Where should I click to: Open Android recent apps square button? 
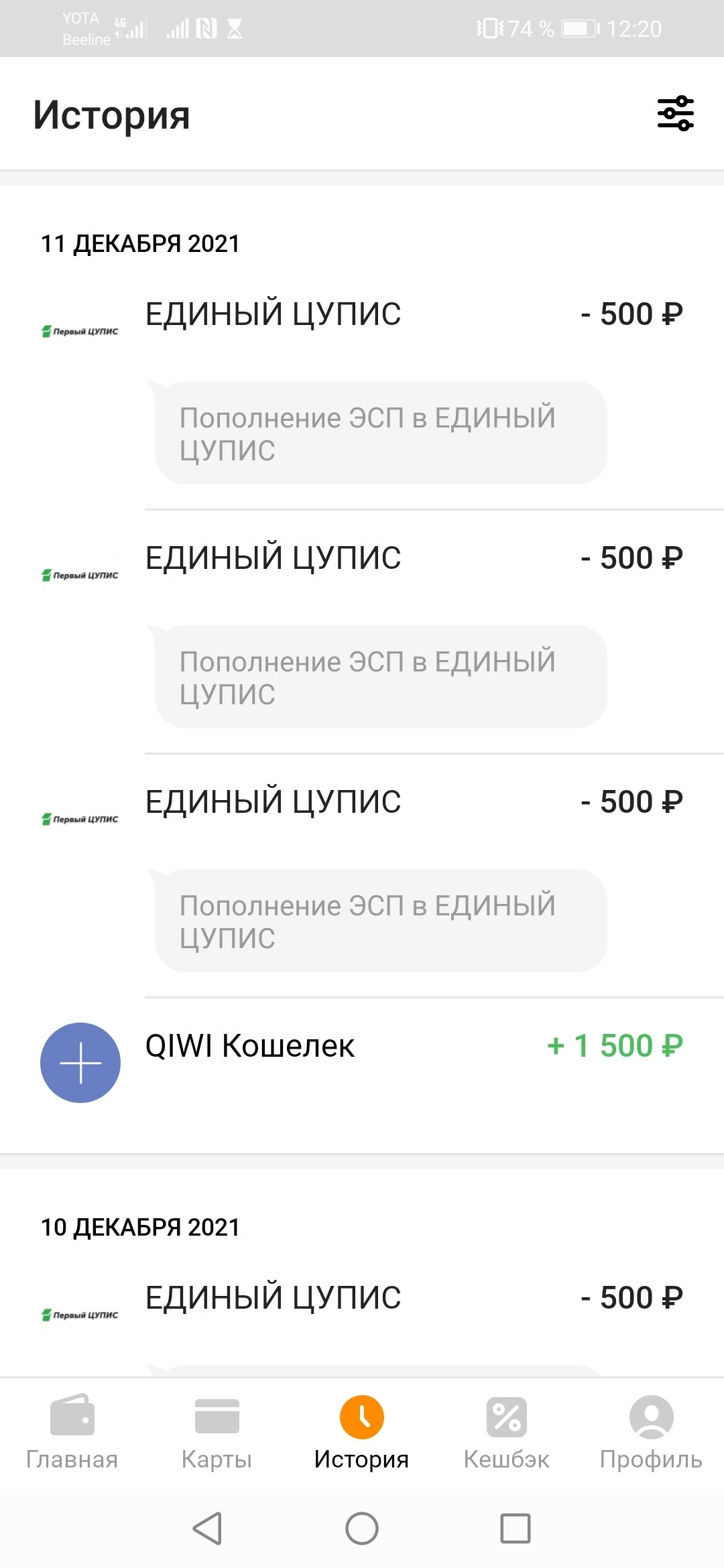(515, 1528)
